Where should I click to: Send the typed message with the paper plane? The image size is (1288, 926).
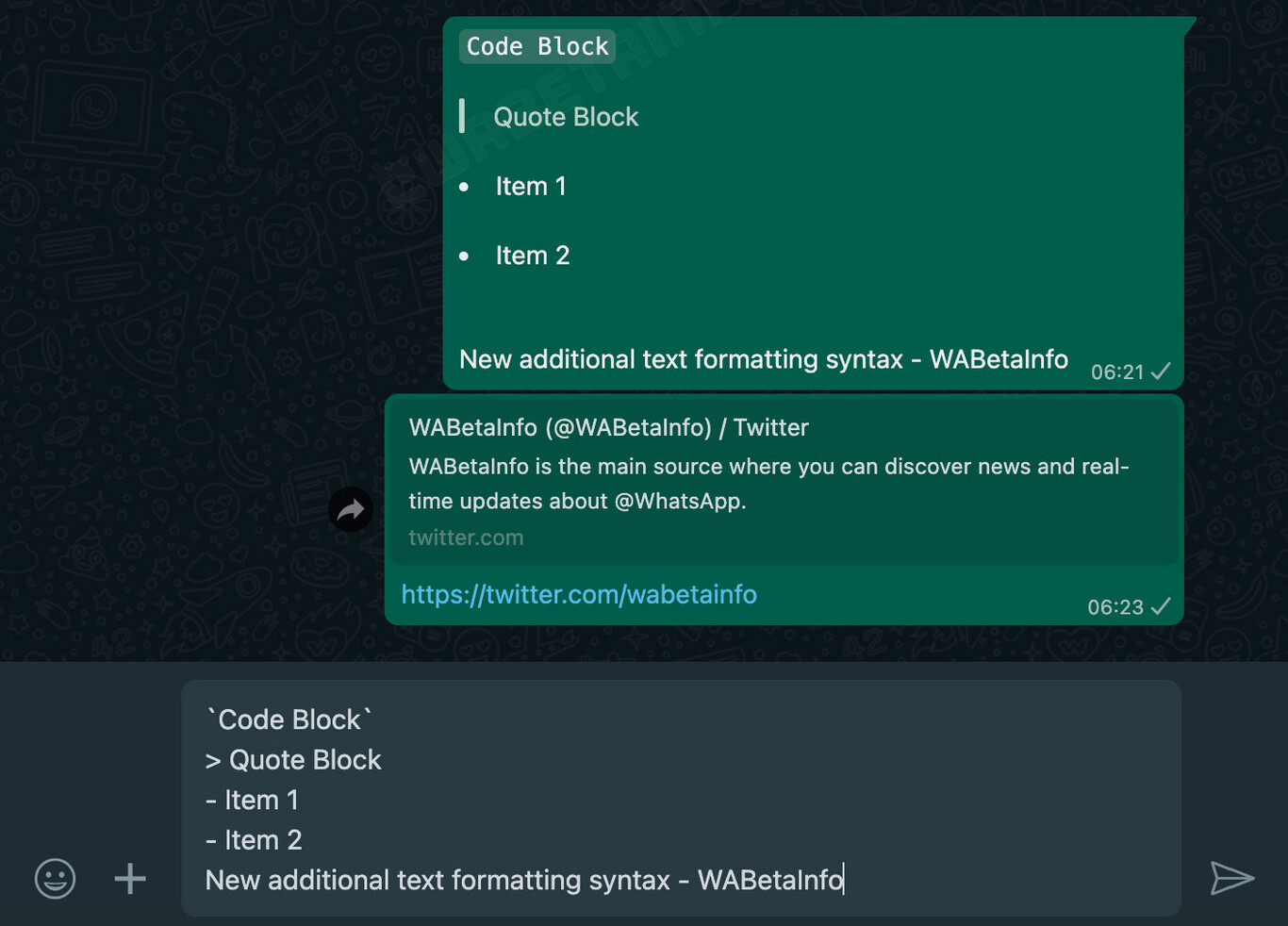coord(1232,878)
